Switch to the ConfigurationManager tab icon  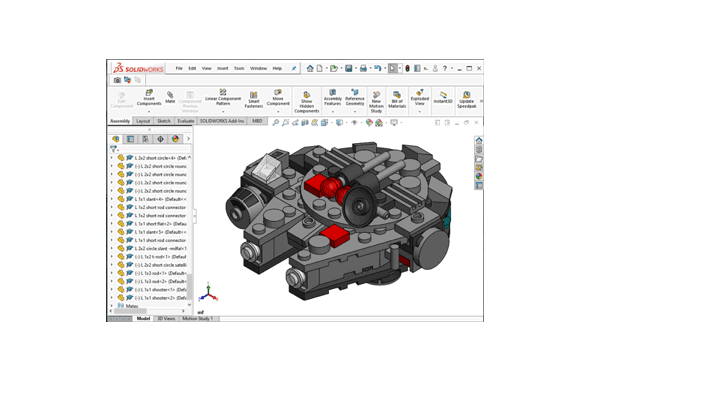coord(145,139)
